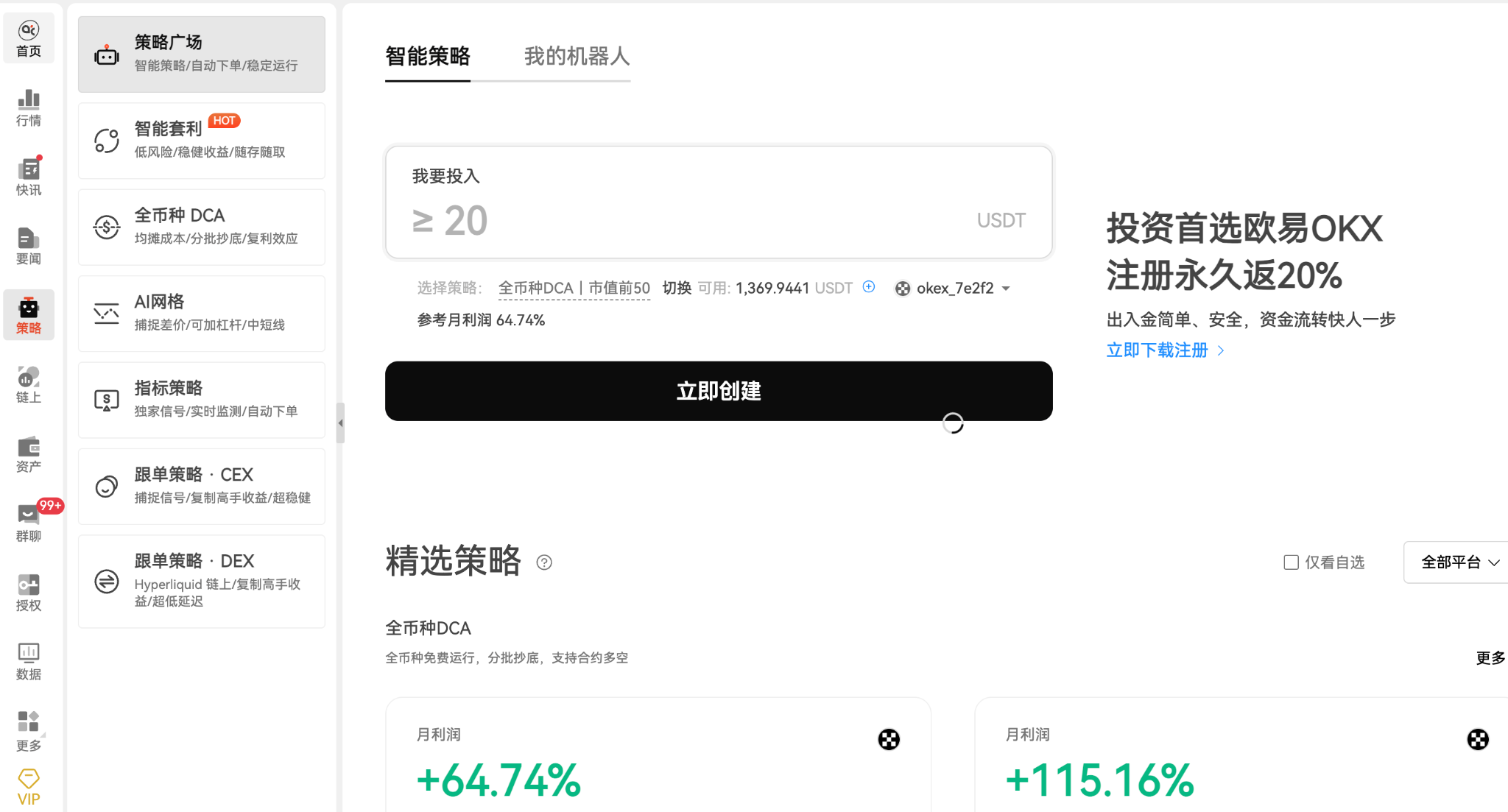Open the 行情 market chart icon

(29, 107)
